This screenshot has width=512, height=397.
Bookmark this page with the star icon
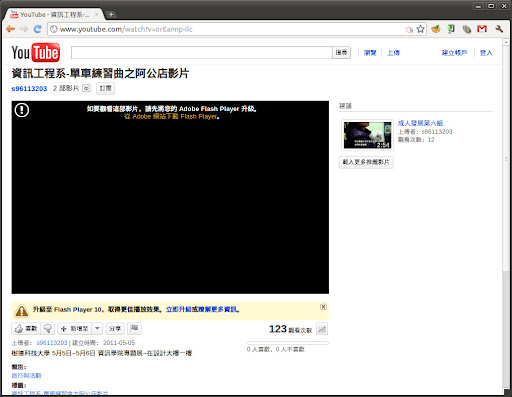[x=421, y=29]
